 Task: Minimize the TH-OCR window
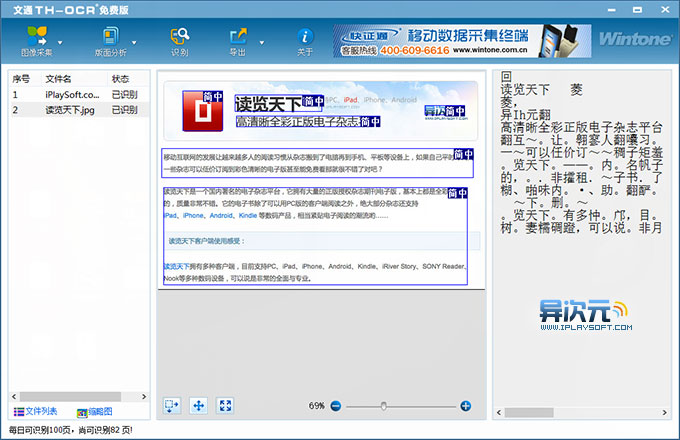point(612,10)
